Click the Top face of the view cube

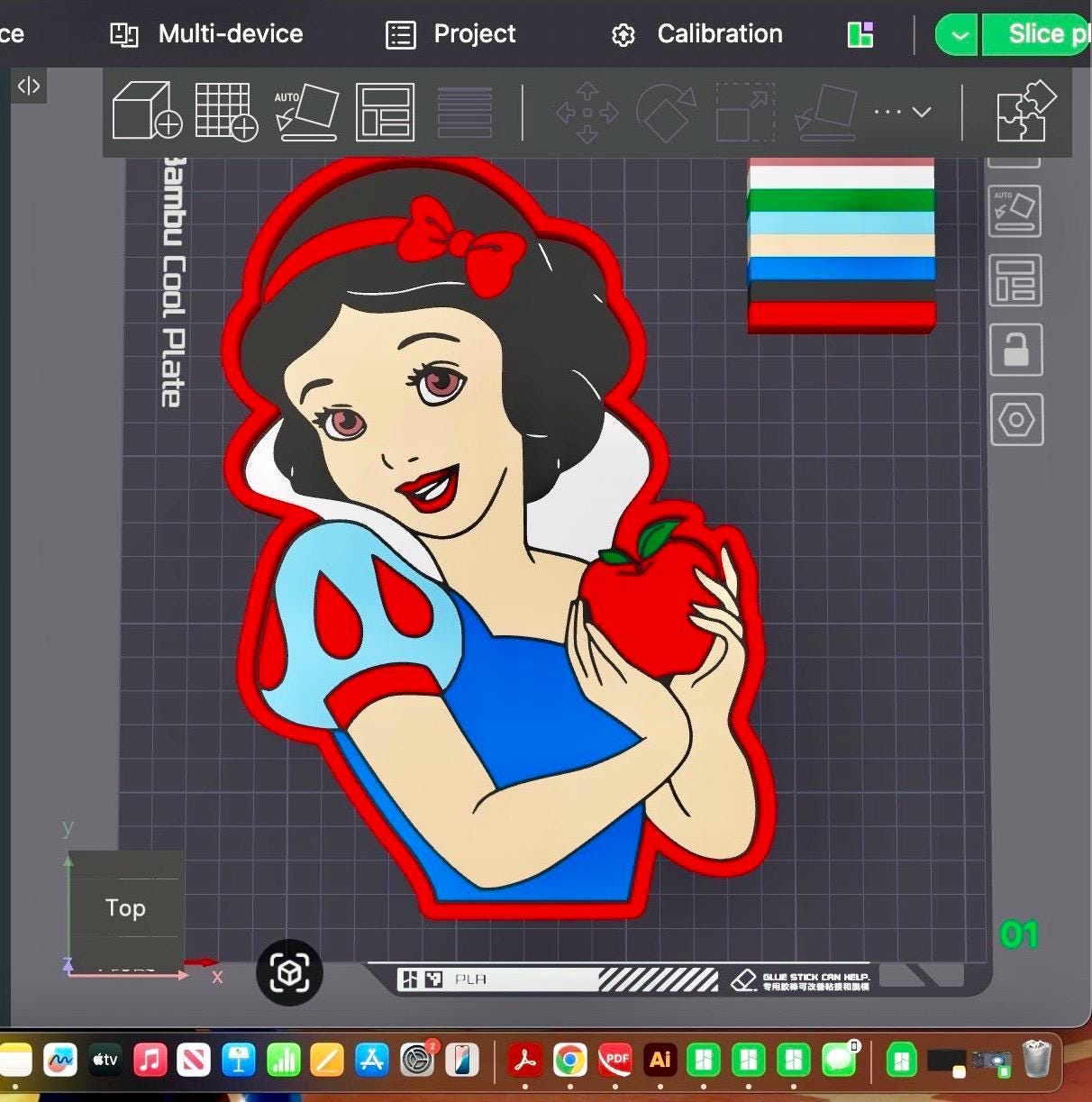click(126, 908)
